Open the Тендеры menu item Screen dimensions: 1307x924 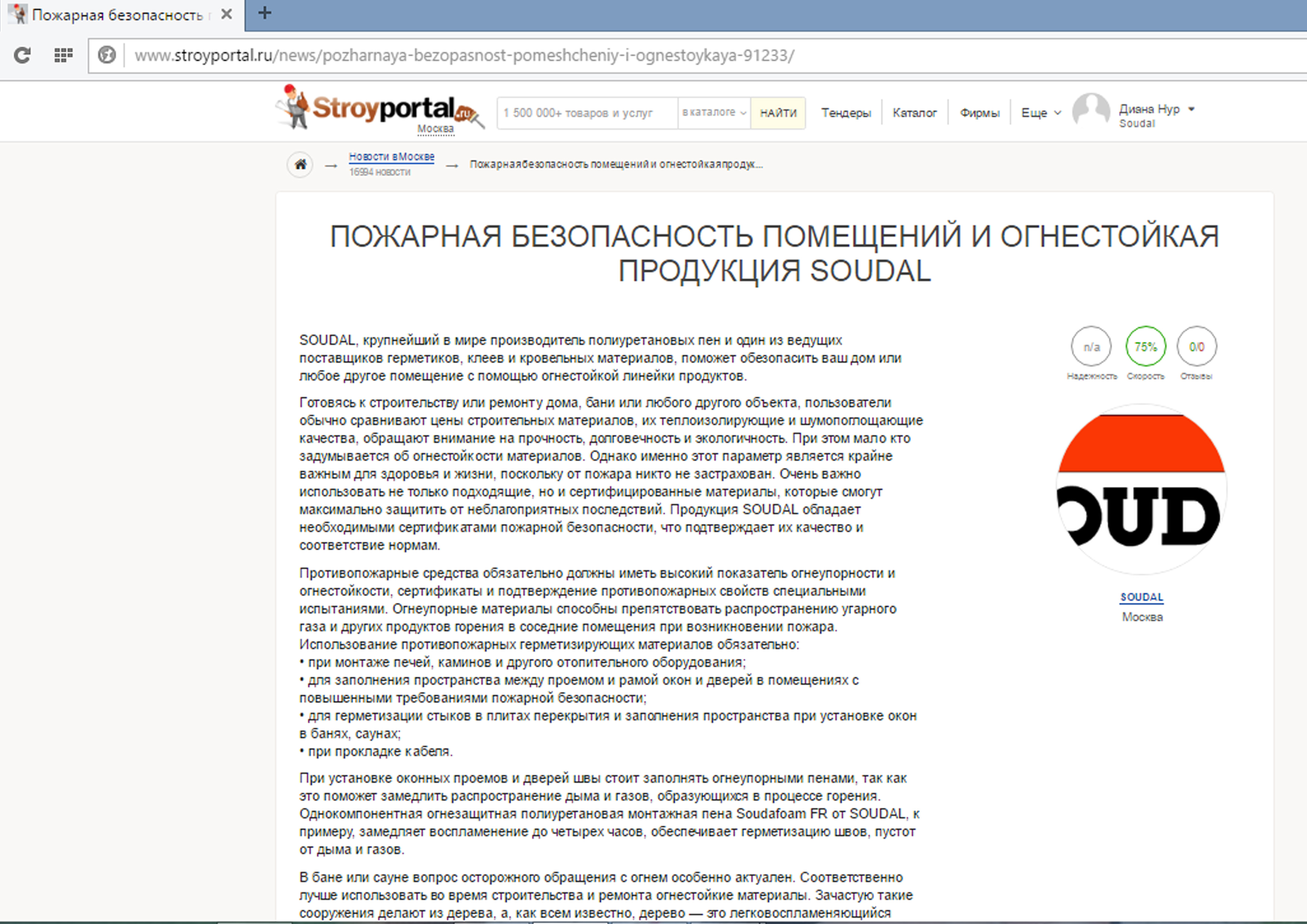click(846, 113)
